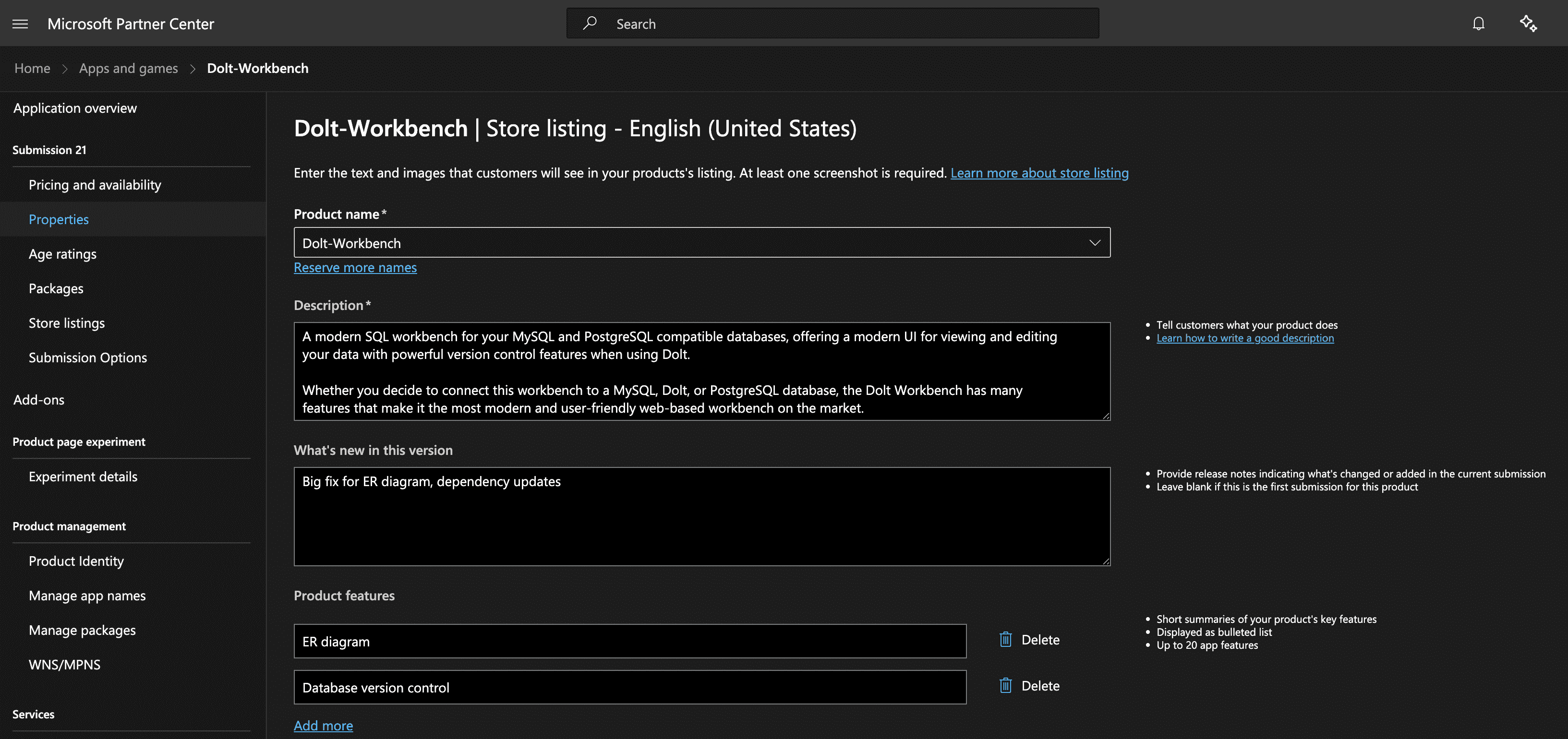Open the sparkle assistant icon
The width and height of the screenshot is (1568, 739).
pyautogui.click(x=1529, y=23)
